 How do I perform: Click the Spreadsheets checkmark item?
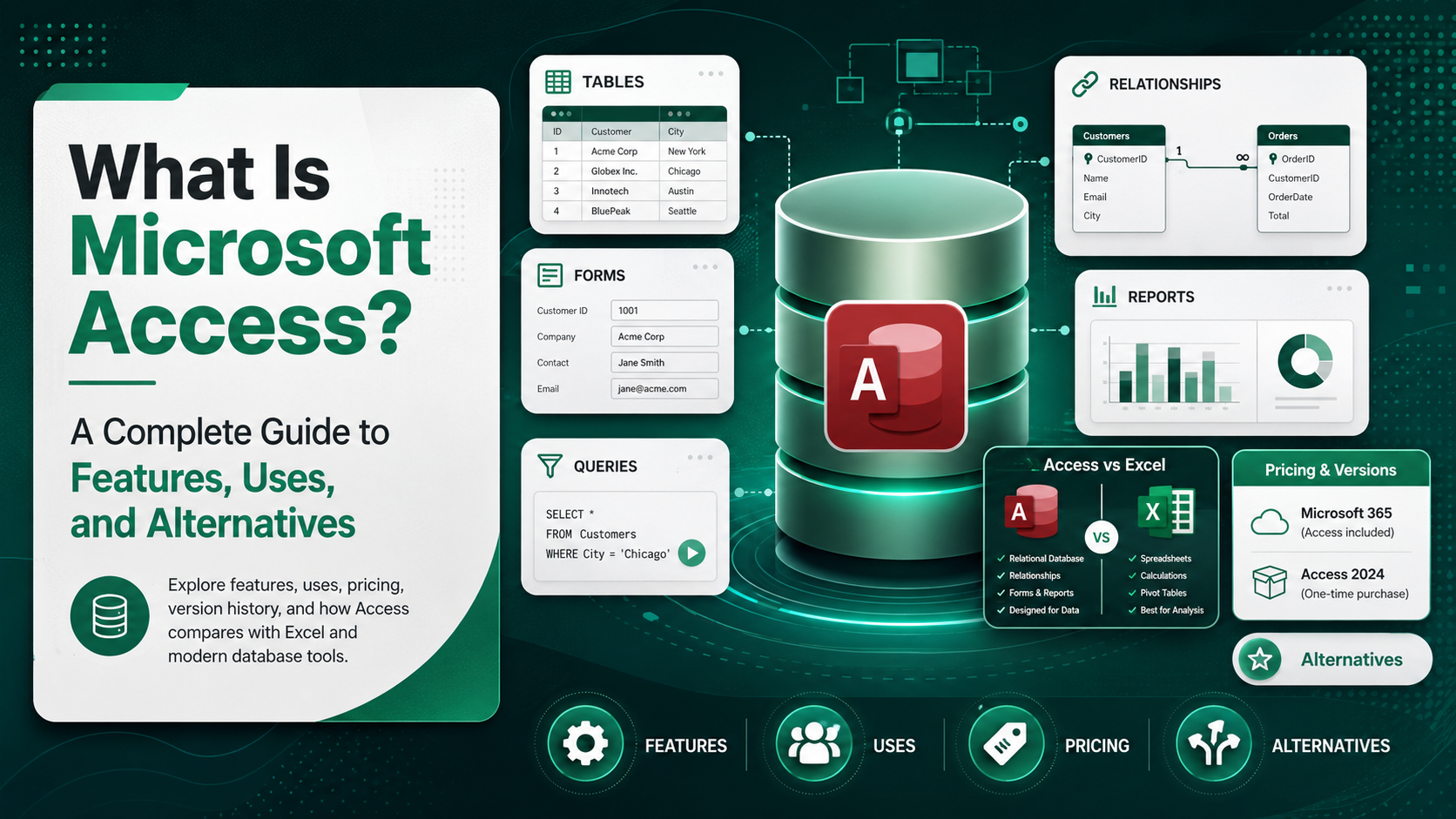click(x=1160, y=559)
